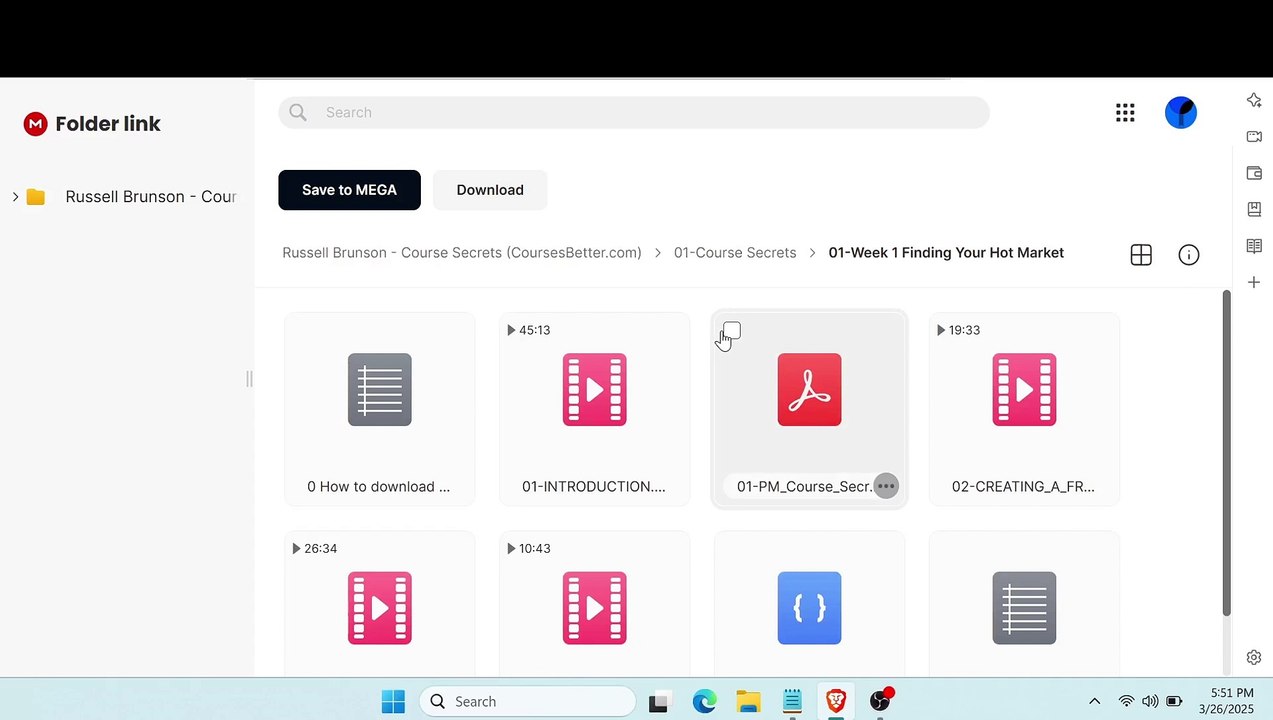Open the video with 10:43 duration
The image size is (1273, 720).
coord(595,608)
